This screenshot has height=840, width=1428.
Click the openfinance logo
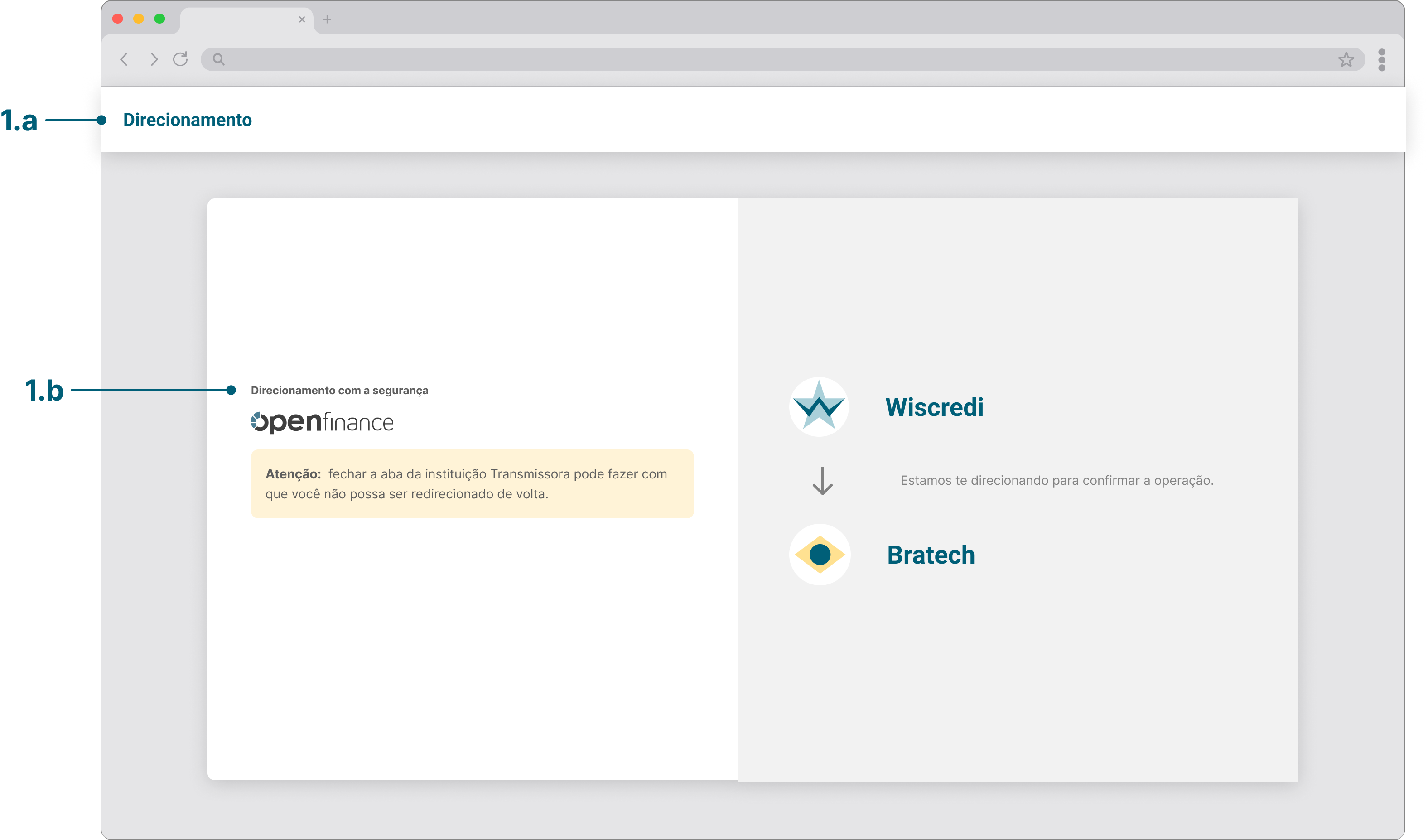322,422
